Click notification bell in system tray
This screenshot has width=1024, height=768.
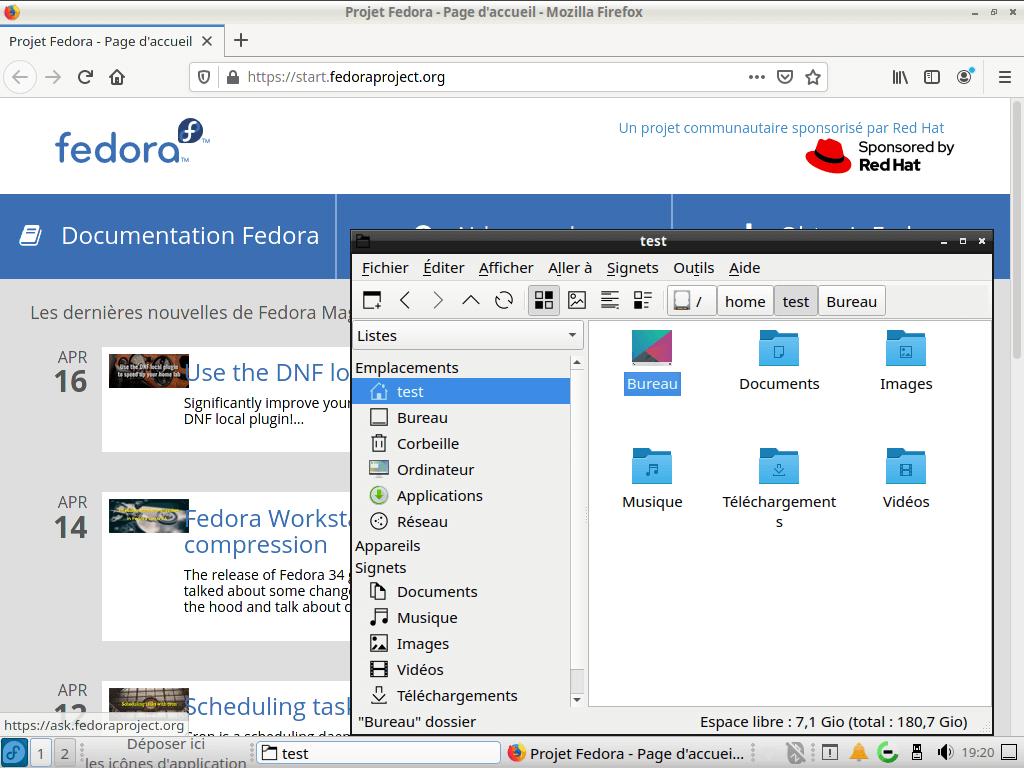point(859,753)
